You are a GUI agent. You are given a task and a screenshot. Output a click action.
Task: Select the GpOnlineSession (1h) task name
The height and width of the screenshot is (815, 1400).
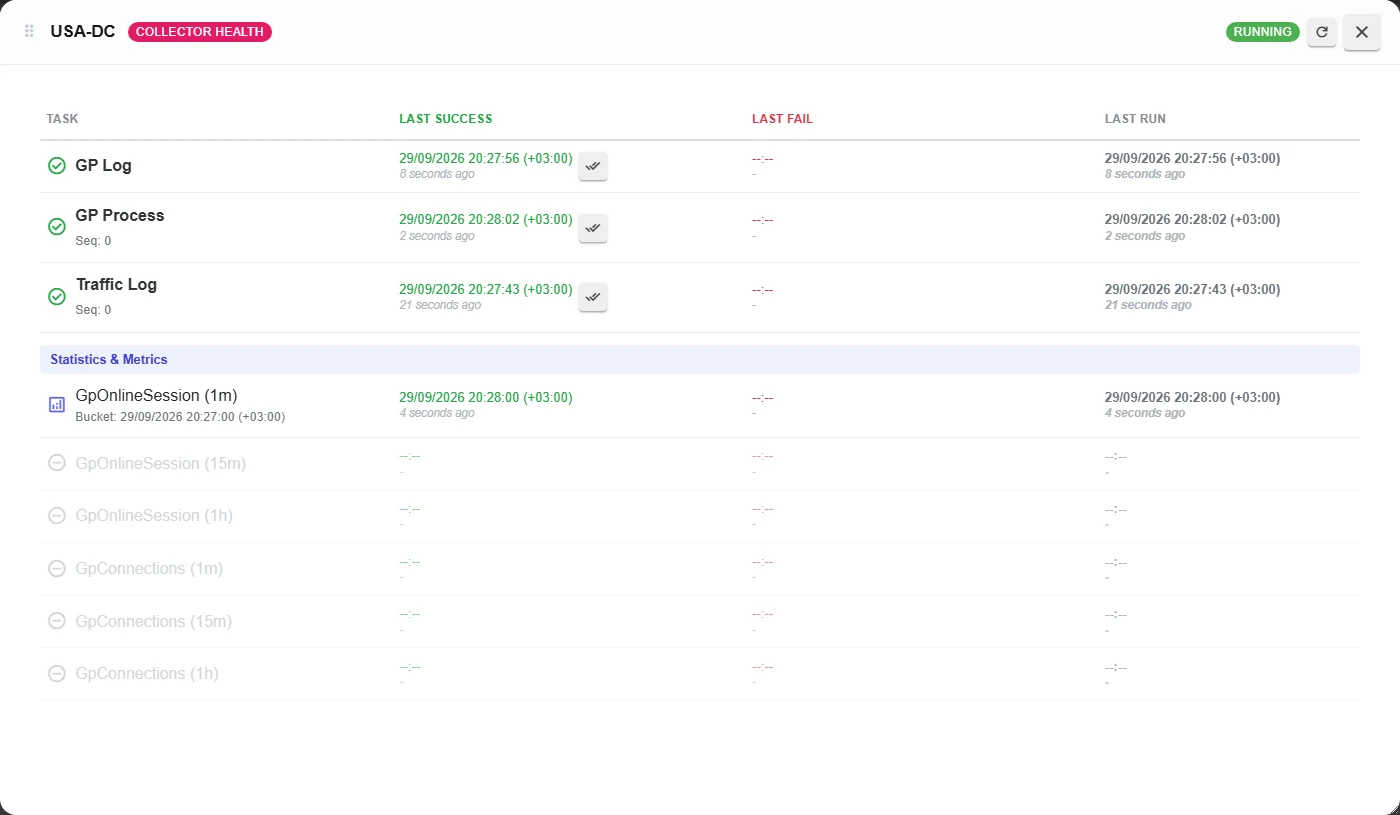[x=154, y=516]
